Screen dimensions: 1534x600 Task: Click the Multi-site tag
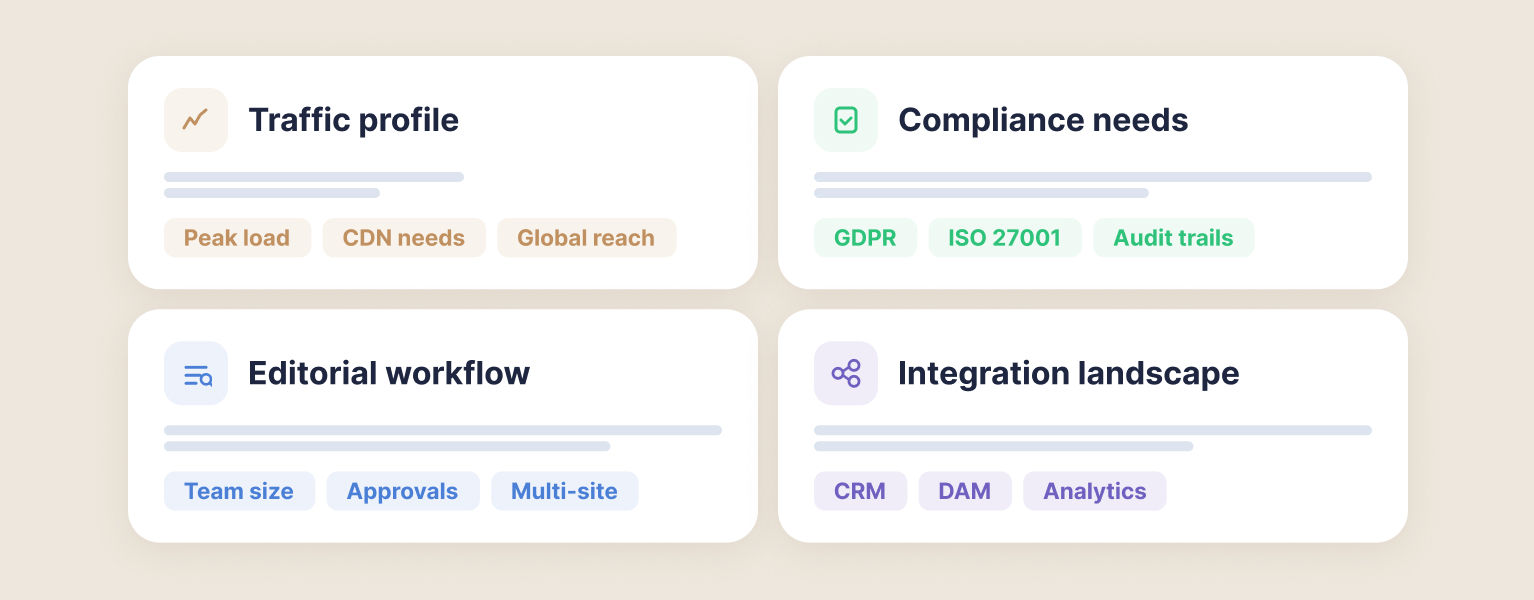point(564,491)
